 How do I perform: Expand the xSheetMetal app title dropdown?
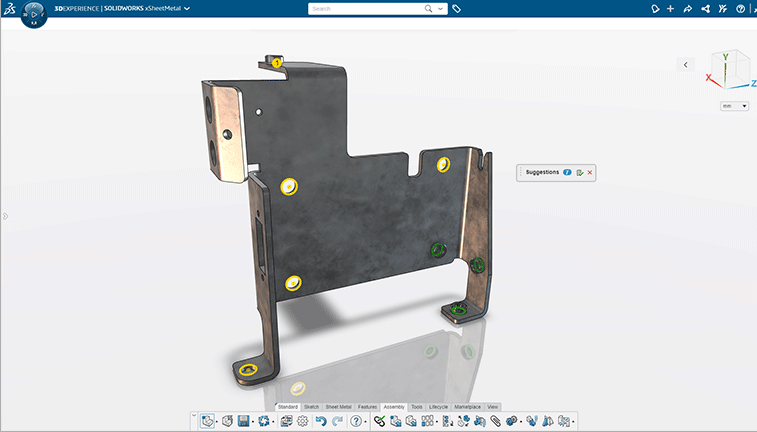(187, 8)
